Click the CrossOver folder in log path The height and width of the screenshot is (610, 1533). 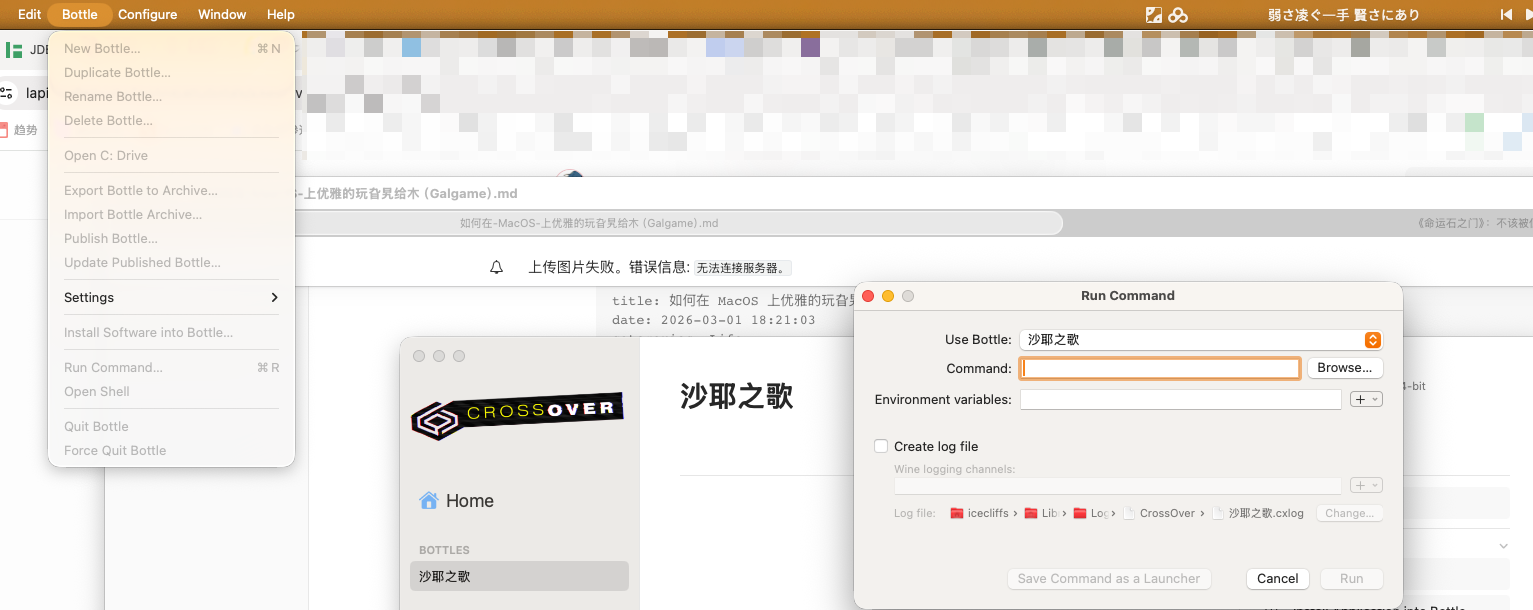(x=1129, y=513)
